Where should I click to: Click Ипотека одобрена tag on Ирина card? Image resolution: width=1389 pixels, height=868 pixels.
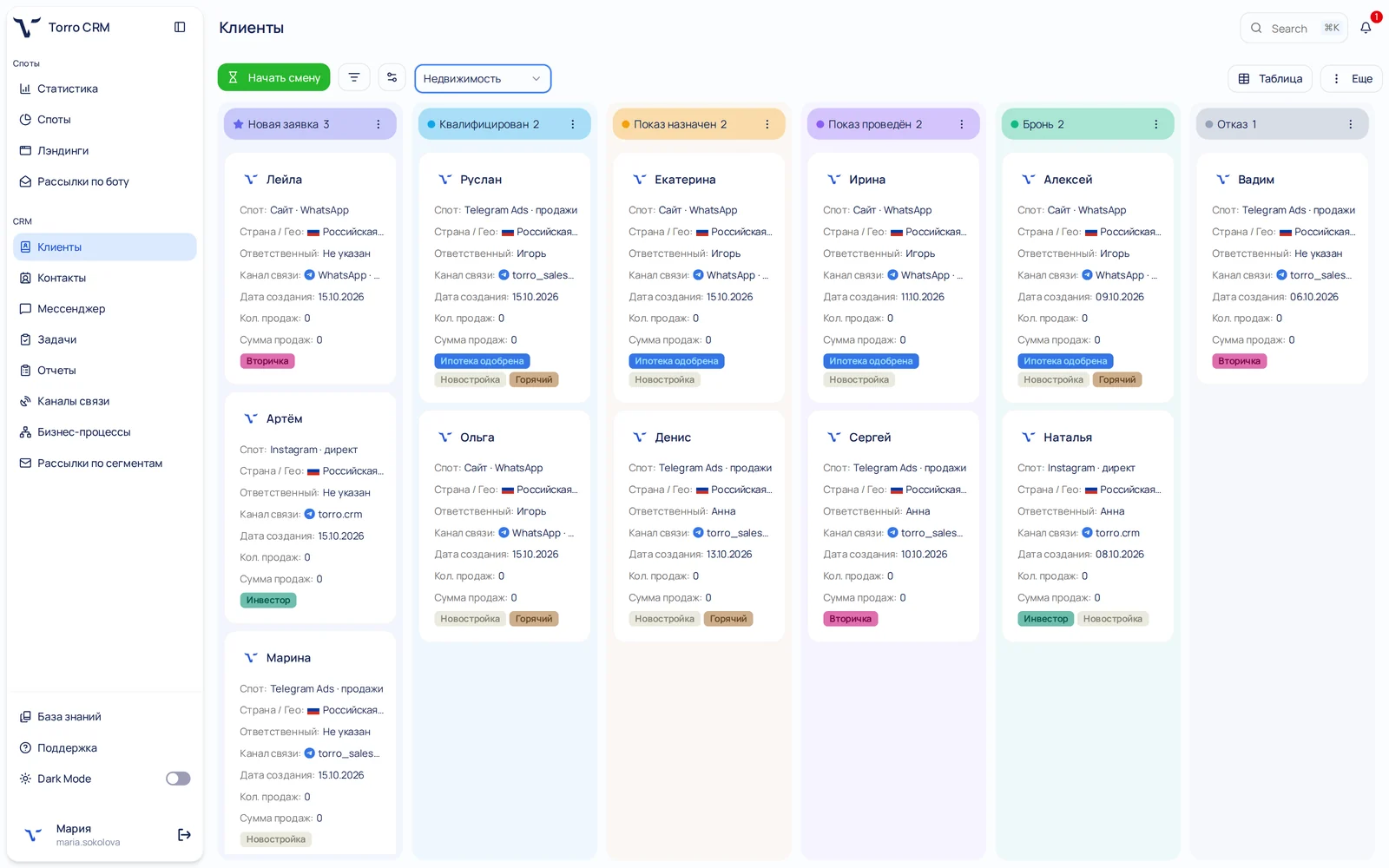coord(871,361)
